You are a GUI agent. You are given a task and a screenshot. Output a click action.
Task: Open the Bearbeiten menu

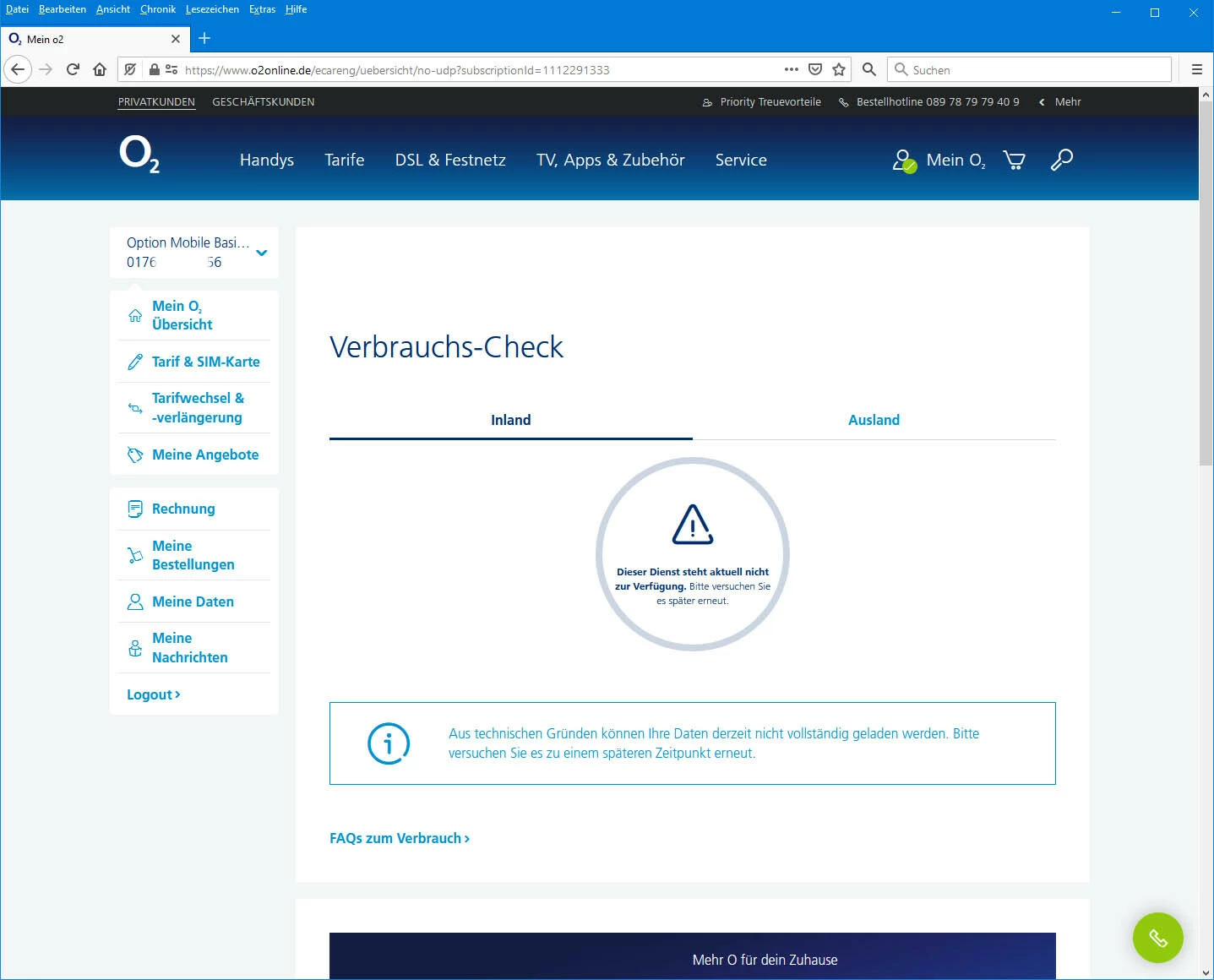tap(63, 9)
